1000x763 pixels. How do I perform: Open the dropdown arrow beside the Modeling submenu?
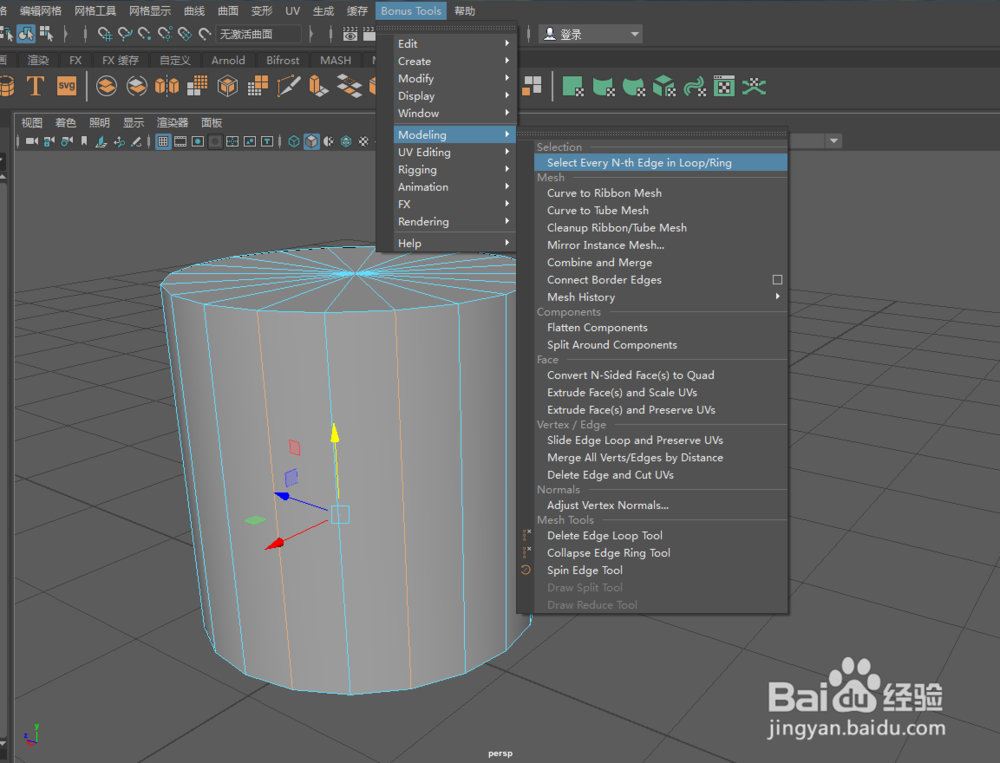(x=507, y=135)
